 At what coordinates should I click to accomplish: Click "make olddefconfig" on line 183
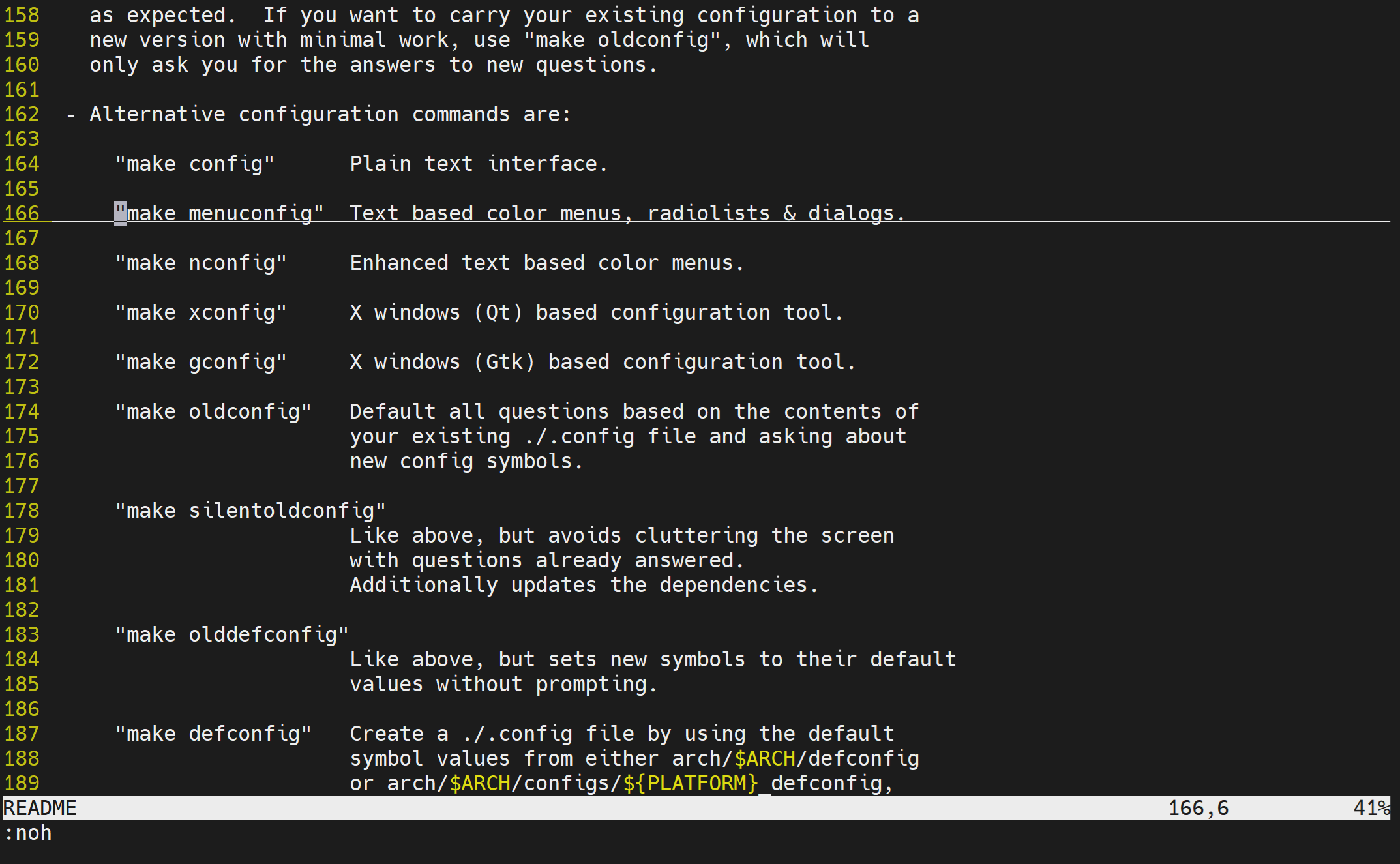[x=231, y=634]
